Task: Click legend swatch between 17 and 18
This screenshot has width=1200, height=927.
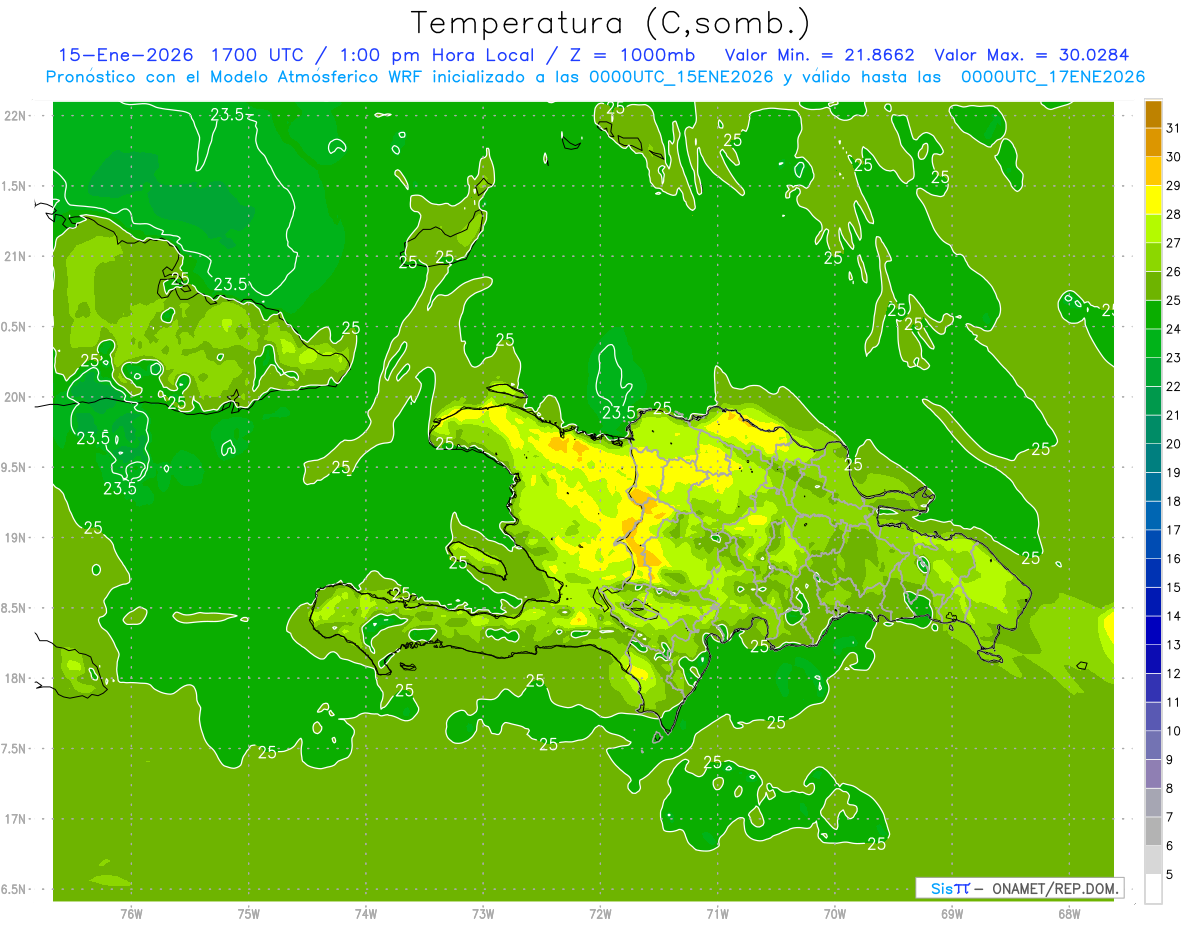Action: coord(1153,516)
